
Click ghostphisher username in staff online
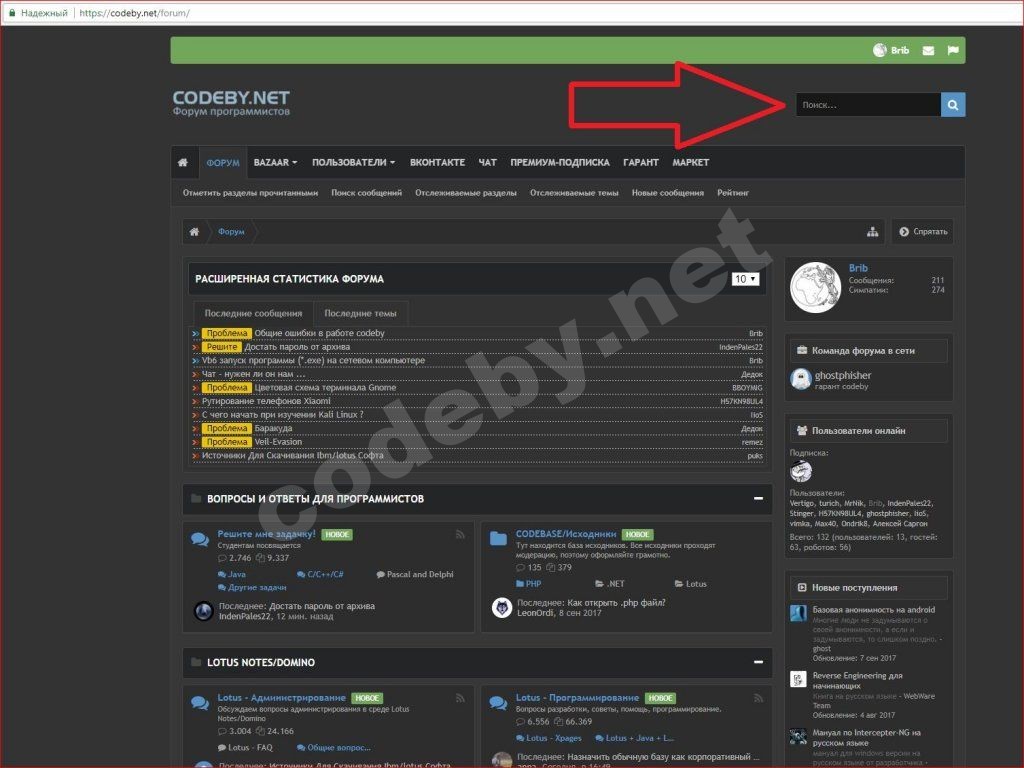point(842,376)
